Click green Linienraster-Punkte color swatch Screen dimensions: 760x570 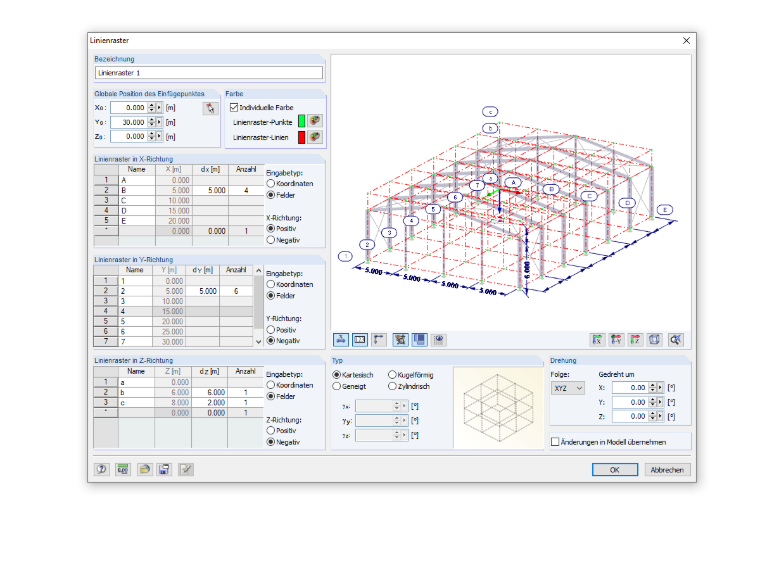tap(301, 121)
